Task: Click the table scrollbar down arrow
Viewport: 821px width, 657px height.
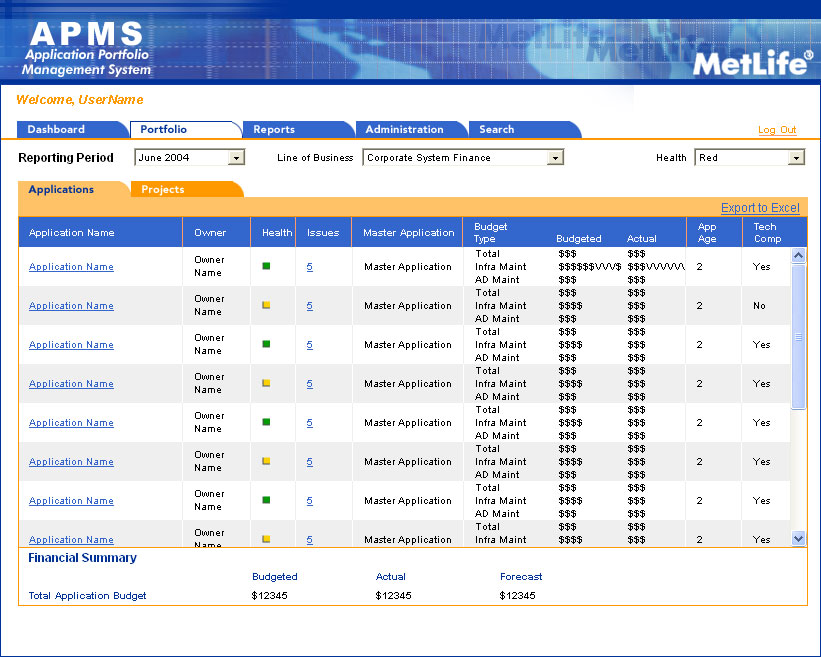Action: (798, 538)
